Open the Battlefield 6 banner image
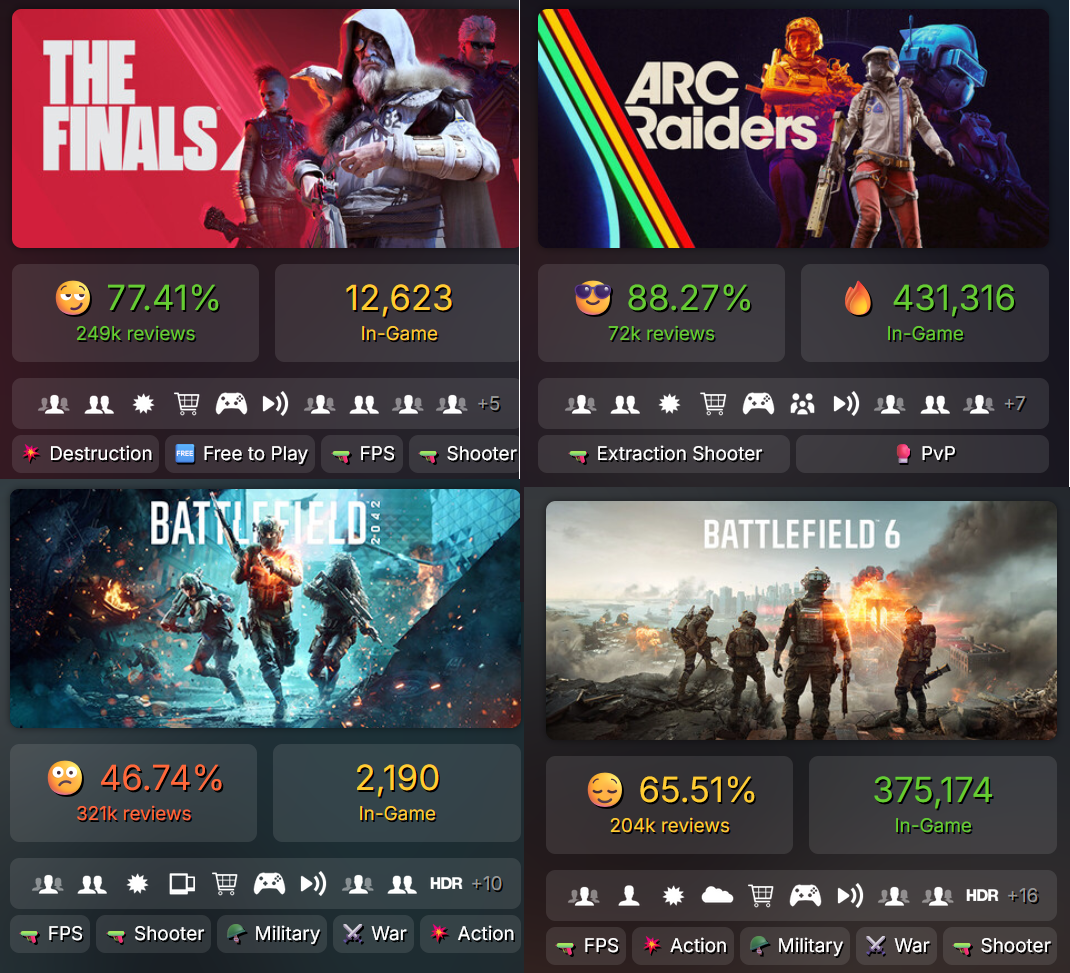Image resolution: width=1070 pixels, height=973 pixels. (x=801, y=620)
